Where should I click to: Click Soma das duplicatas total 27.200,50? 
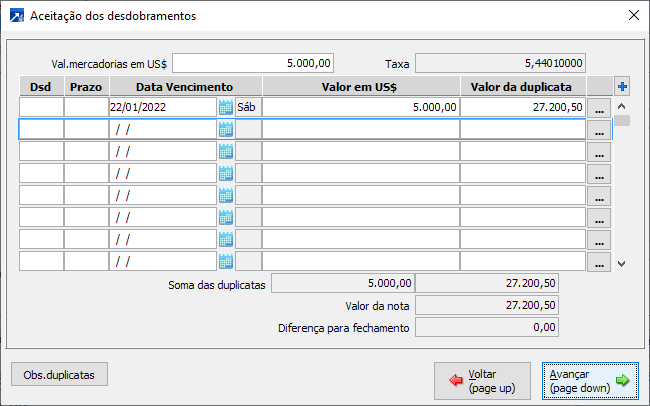[x=487, y=283]
